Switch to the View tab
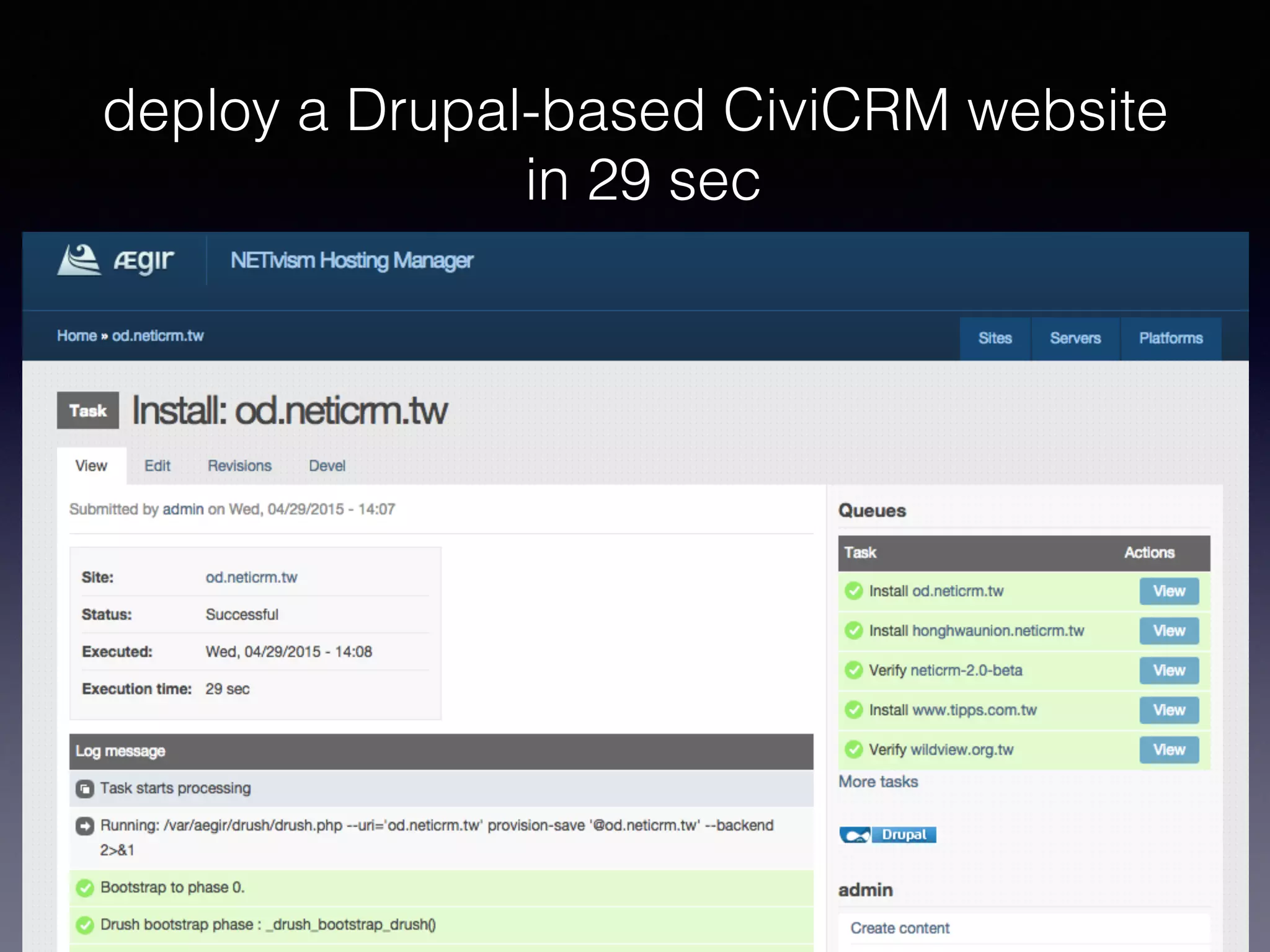 pos(91,465)
